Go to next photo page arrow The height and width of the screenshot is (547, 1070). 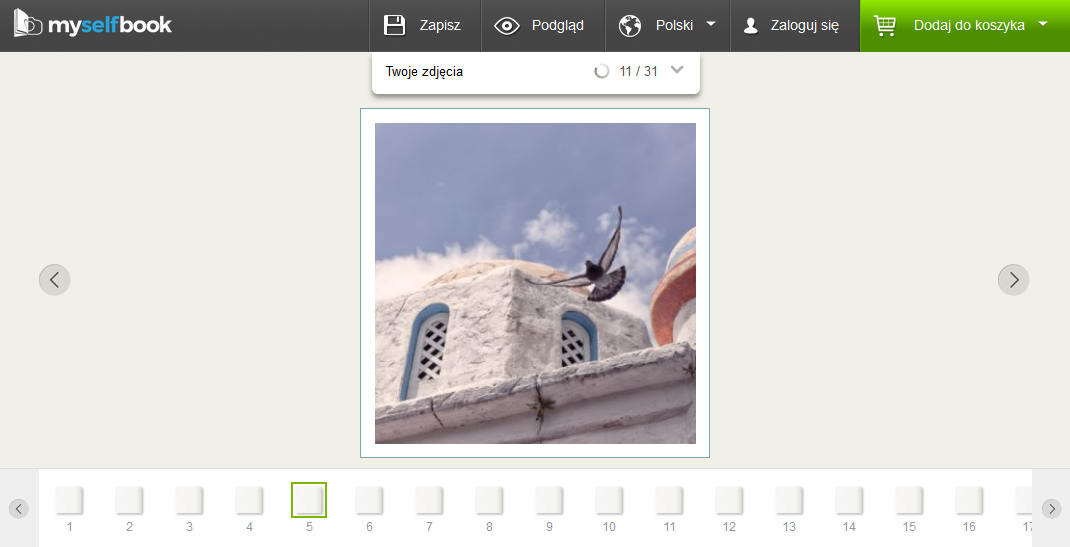pyautogui.click(x=1013, y=280)
